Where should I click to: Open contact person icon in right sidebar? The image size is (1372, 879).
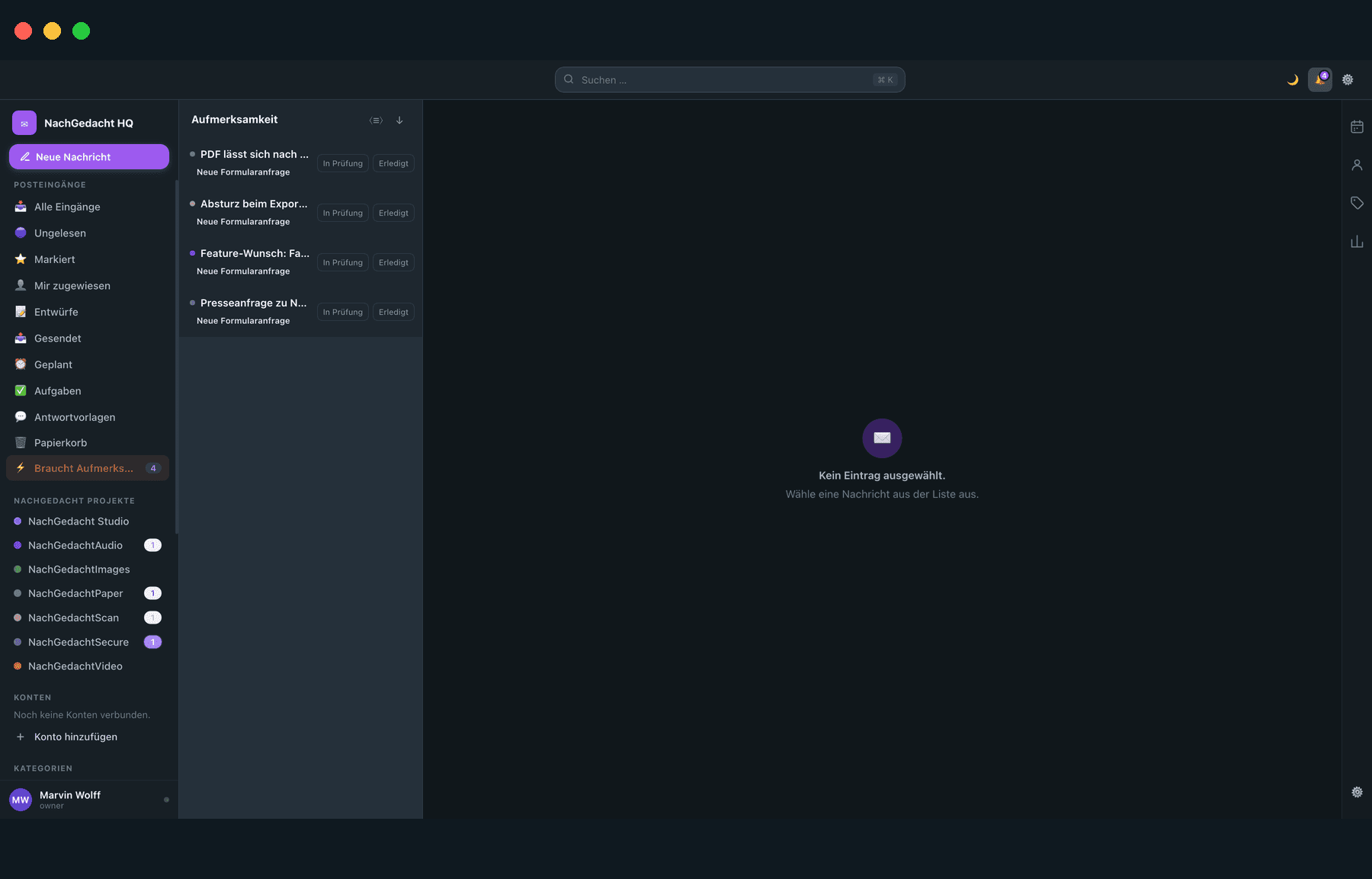[1357, 165]
